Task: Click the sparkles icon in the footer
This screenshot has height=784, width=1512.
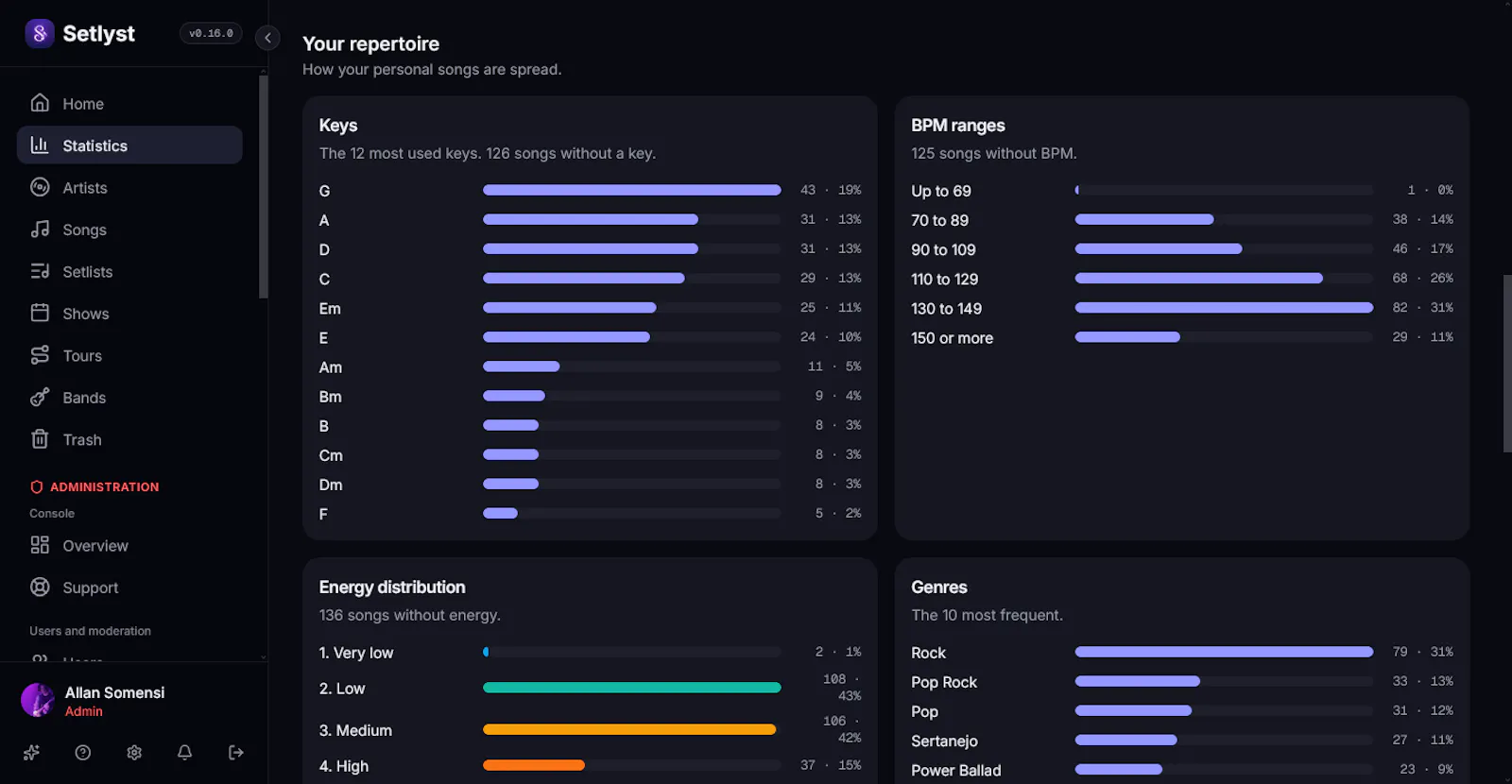Action: coord(31,753)
